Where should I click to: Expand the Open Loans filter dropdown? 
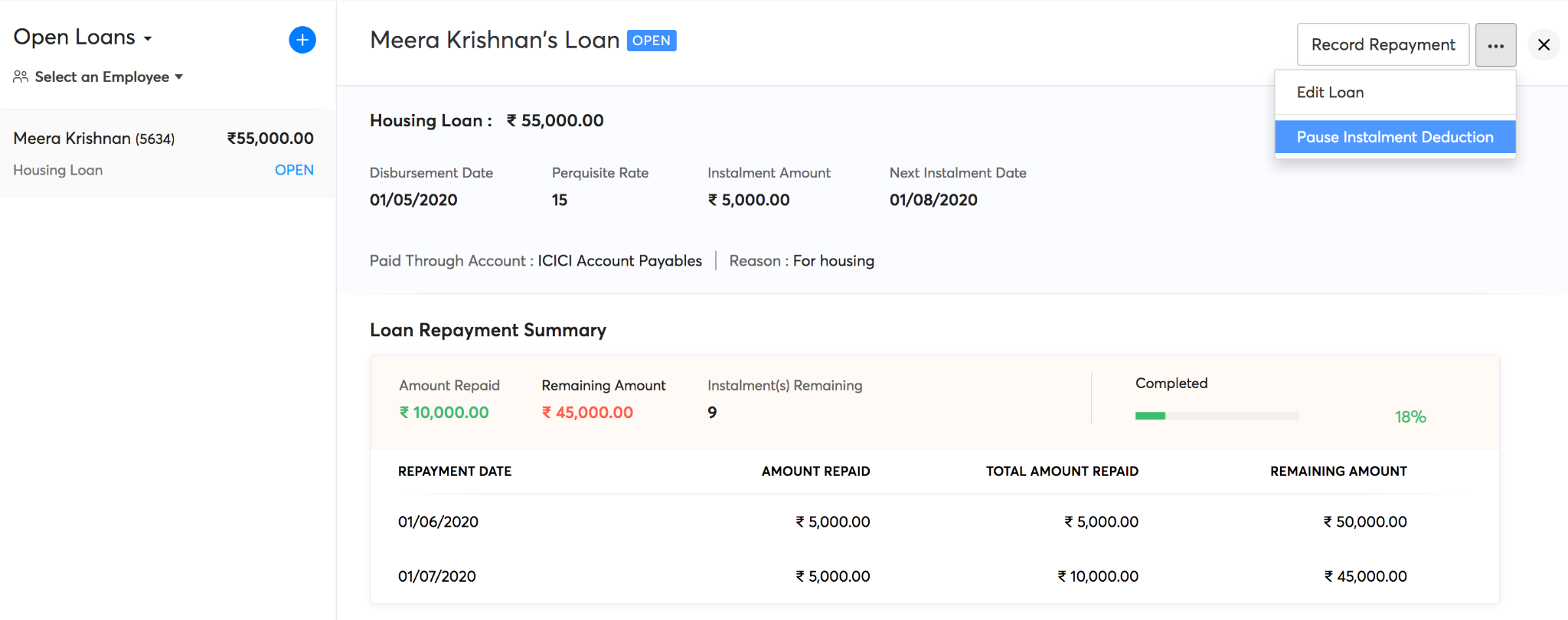tap(148, 38)
